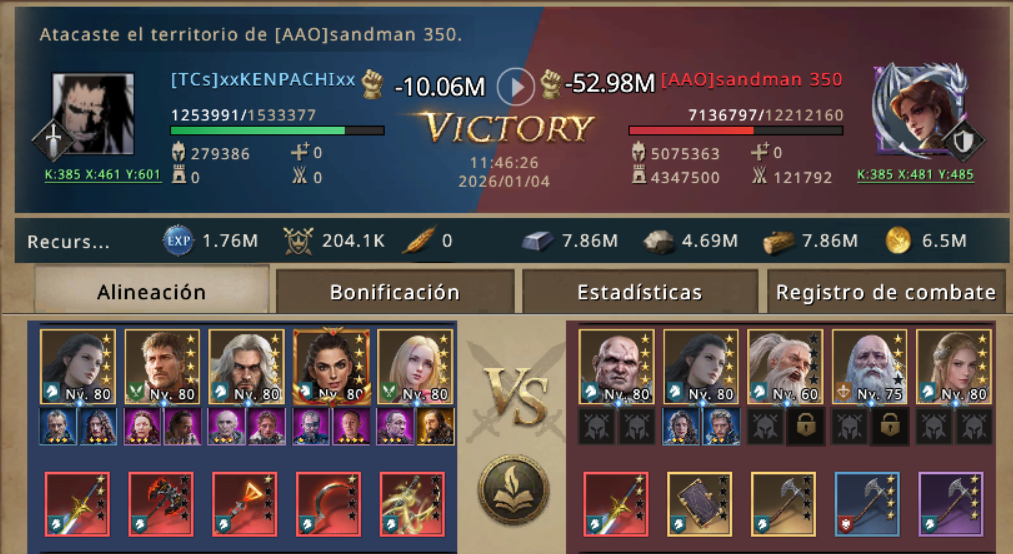This screenshot has width=1013, height=554.
Task: Select the Alineación tab
Action: [x=151, y=291]
